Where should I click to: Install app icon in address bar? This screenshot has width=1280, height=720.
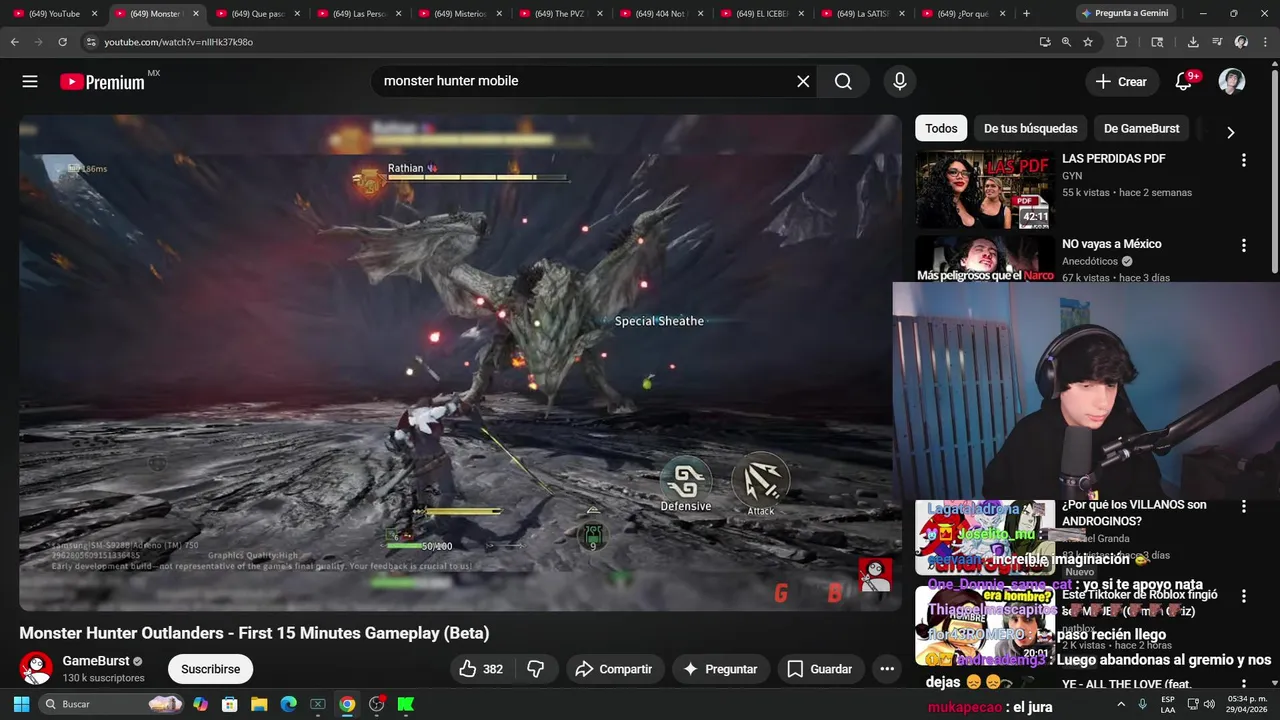[1045, 42]
